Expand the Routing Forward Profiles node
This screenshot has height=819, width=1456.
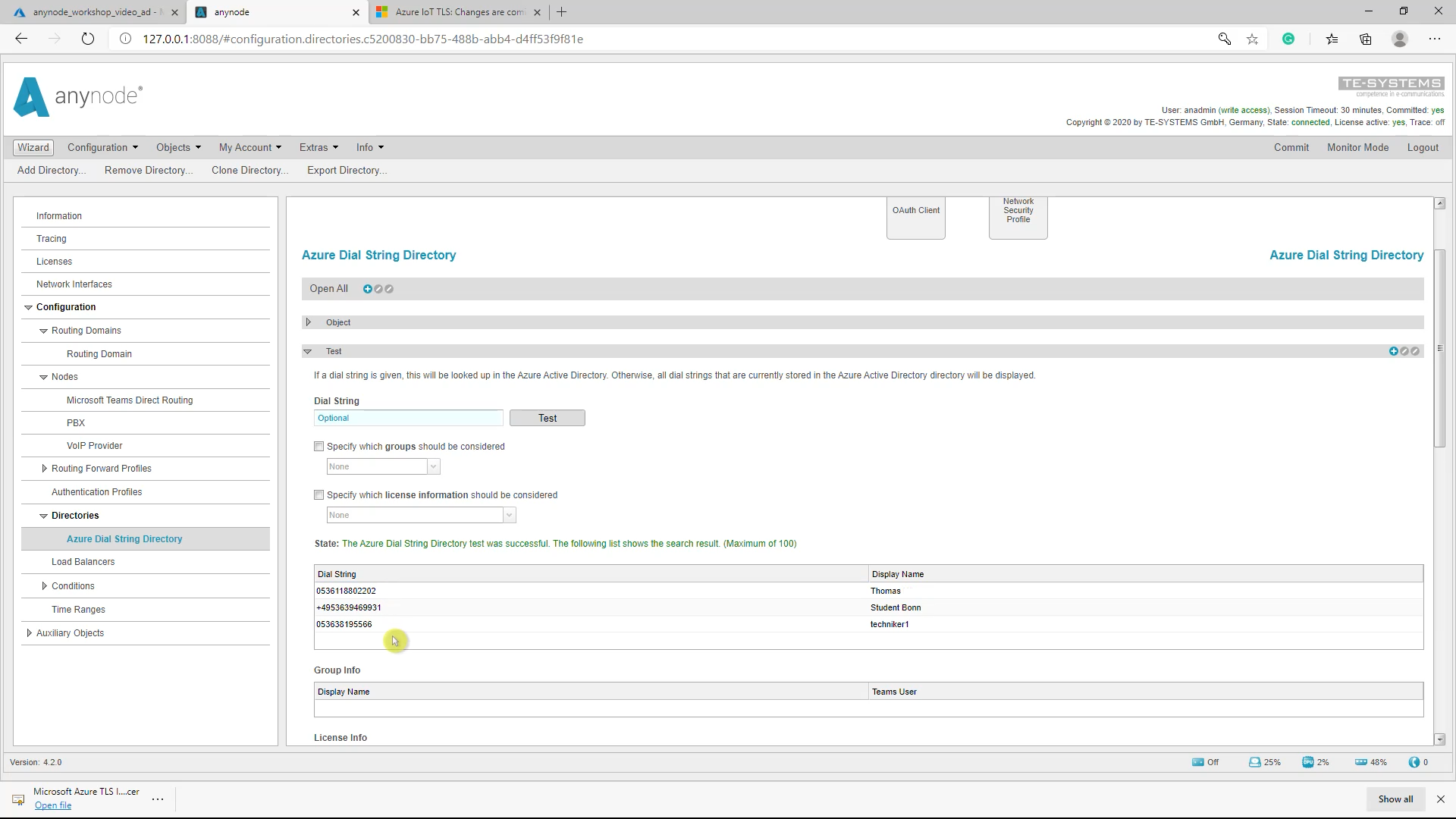(44, 469)
